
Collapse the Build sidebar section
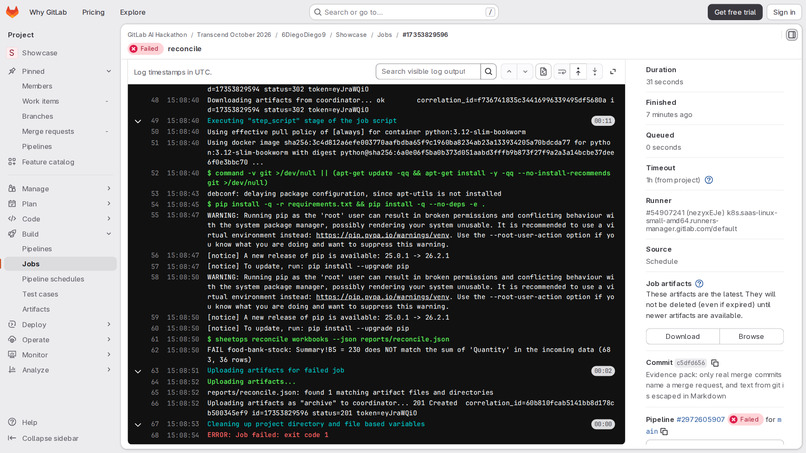(59, 234)
